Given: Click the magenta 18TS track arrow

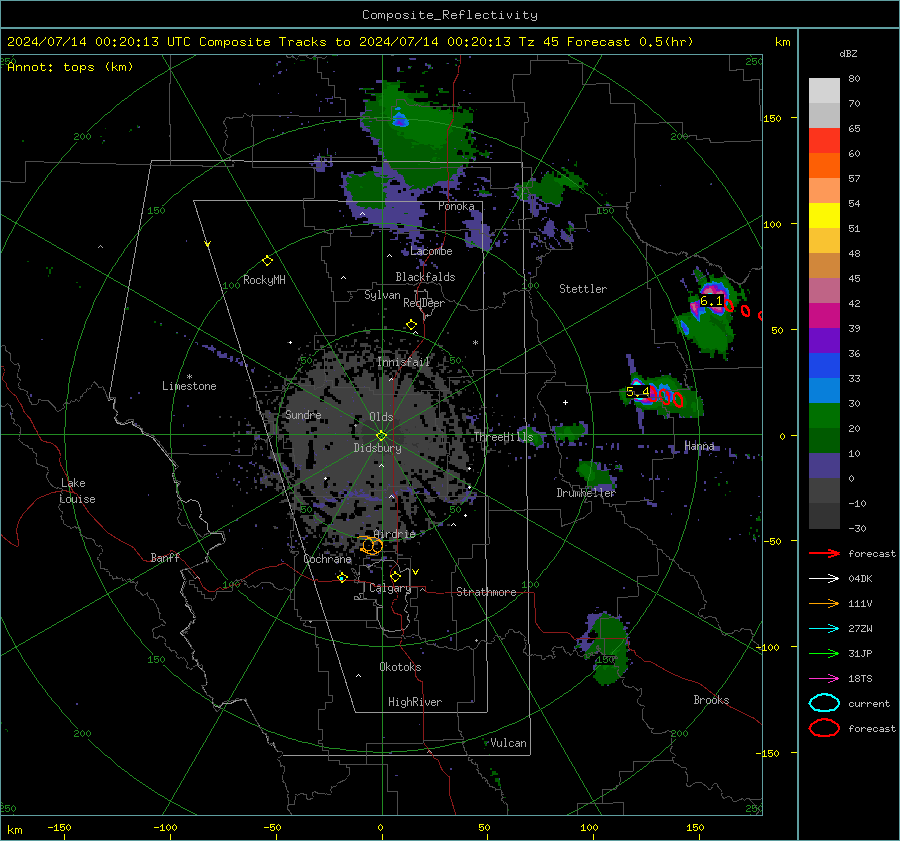Looking at the screenshot, I should tap(824, 679).
